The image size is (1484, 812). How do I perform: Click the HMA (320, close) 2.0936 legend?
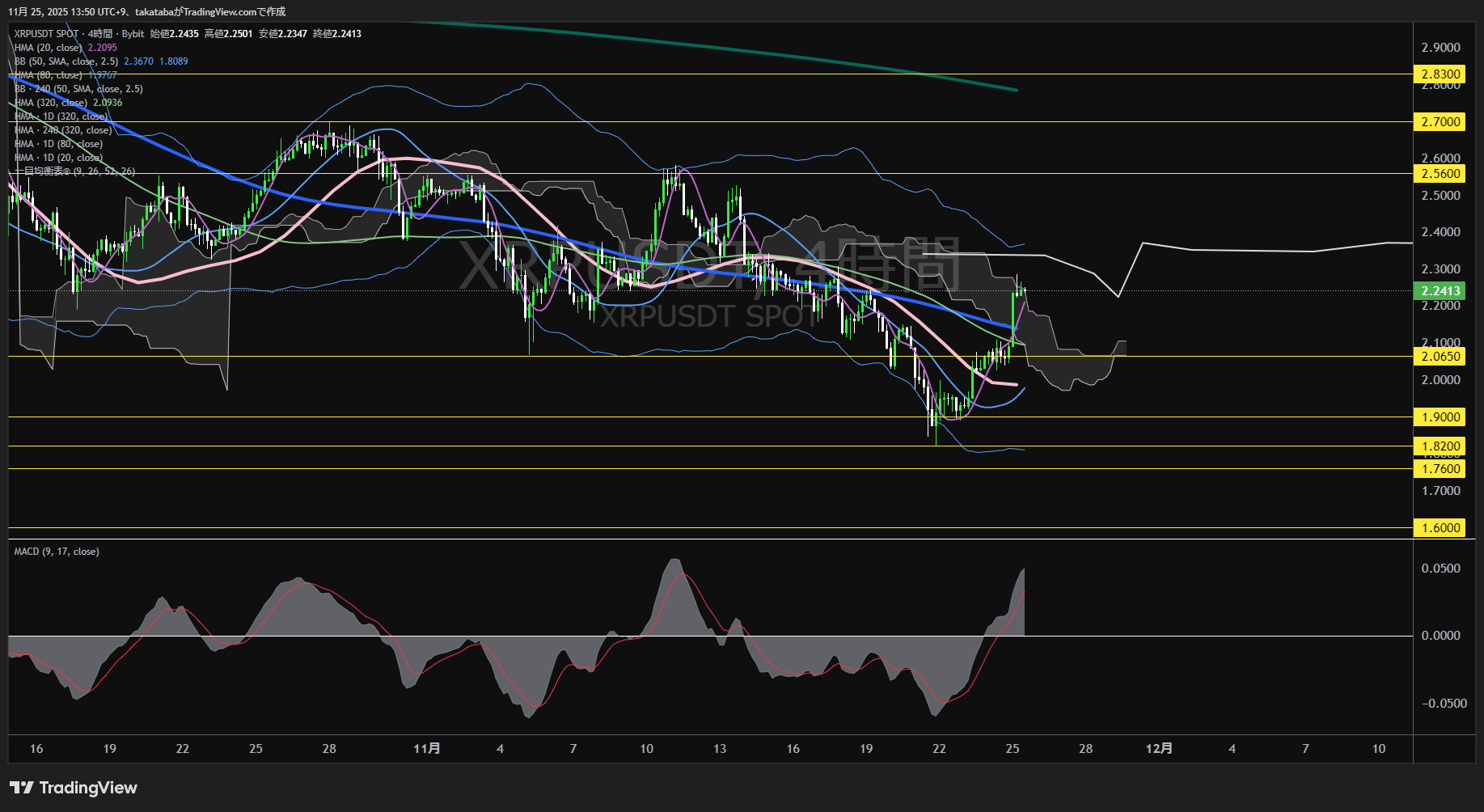[51, 103]
